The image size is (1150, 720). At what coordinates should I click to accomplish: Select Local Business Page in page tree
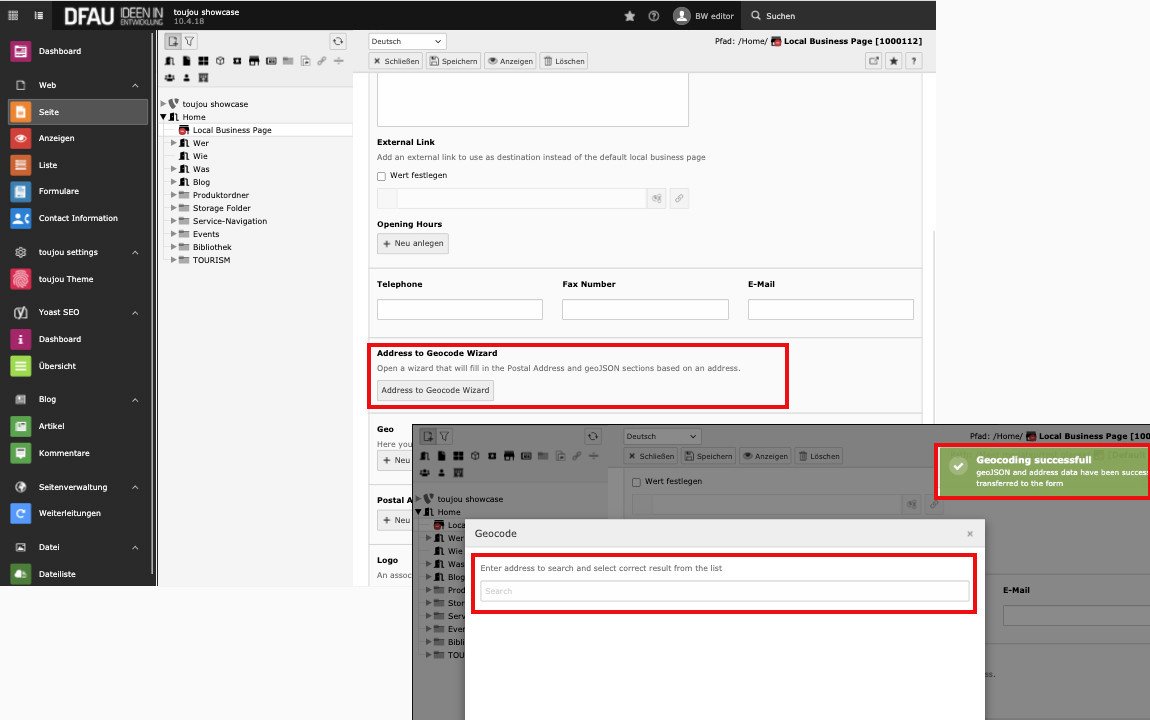coord(231,130)
